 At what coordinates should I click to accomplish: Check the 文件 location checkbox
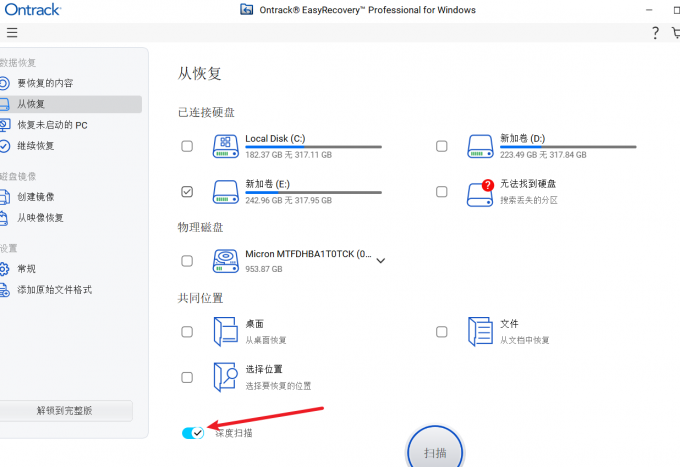441,332
